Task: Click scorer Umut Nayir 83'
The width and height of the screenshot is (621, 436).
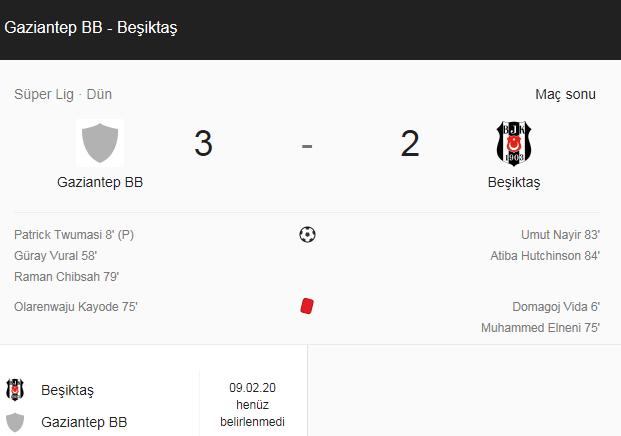Action: coord(560,235)
